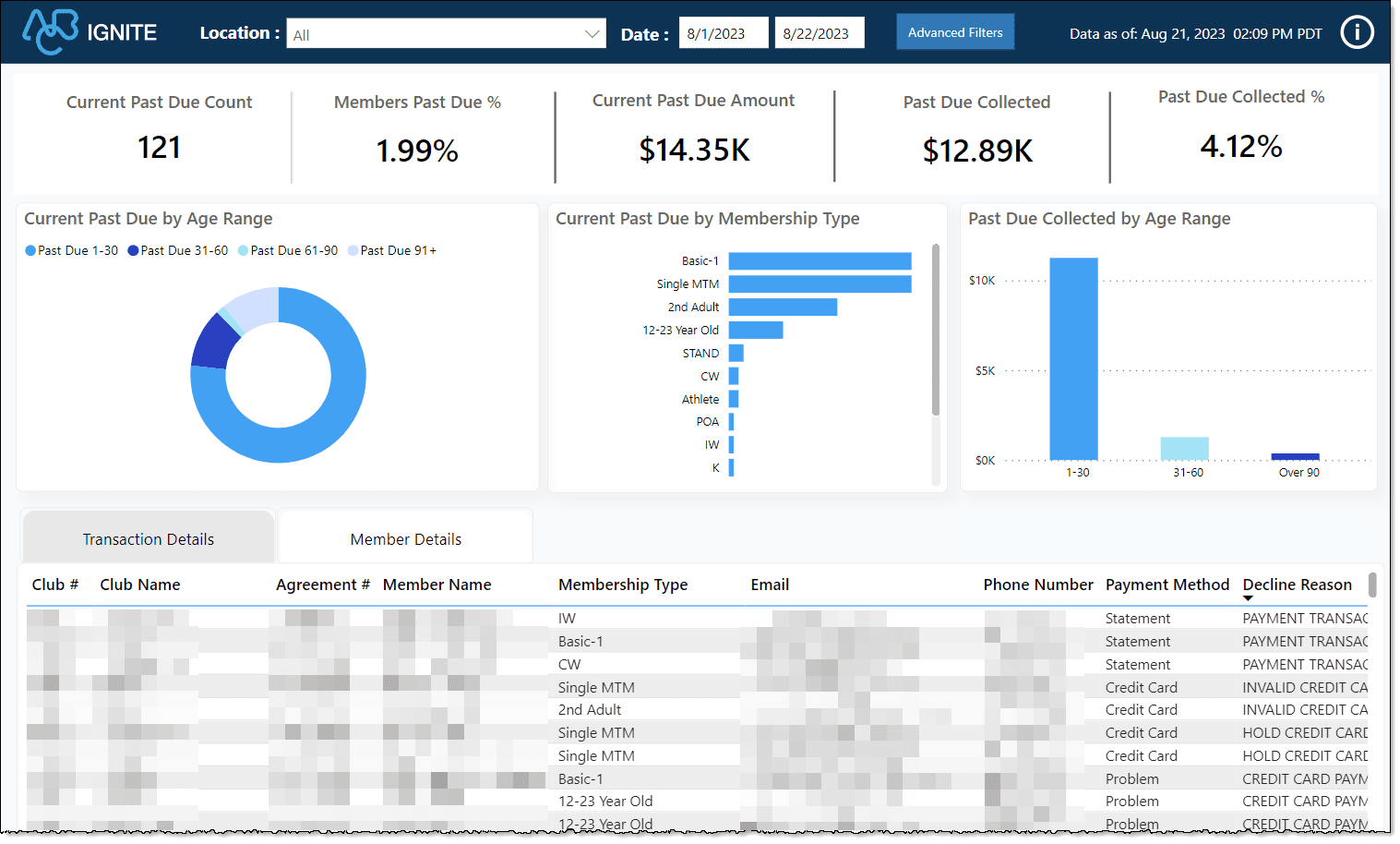Screen dimensions: 1400x844
Task: Click the CW membership type table cell
Action: [569, 664]
